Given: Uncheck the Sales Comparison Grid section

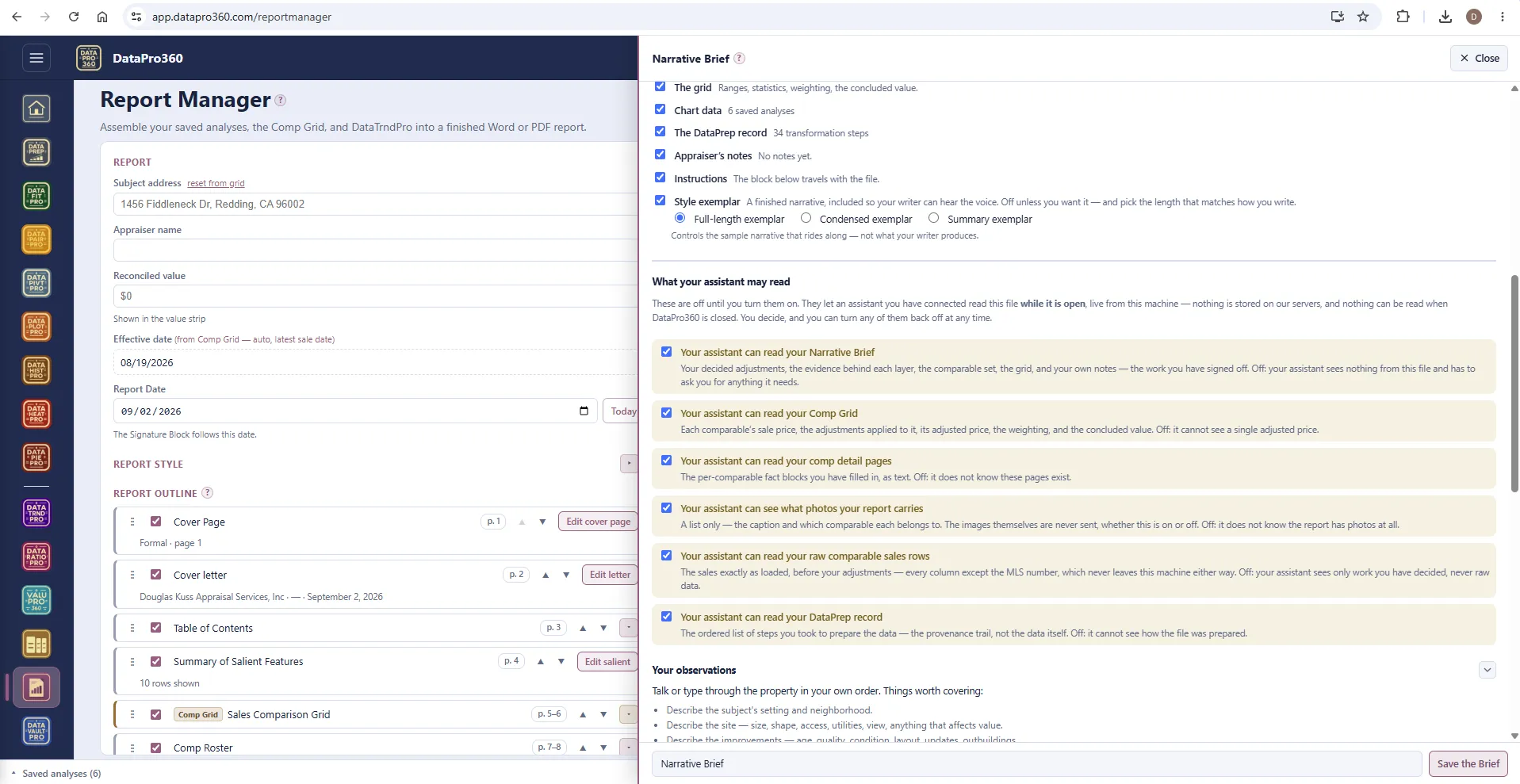Looking at the screenshot, I should click(x=156, y=714).
